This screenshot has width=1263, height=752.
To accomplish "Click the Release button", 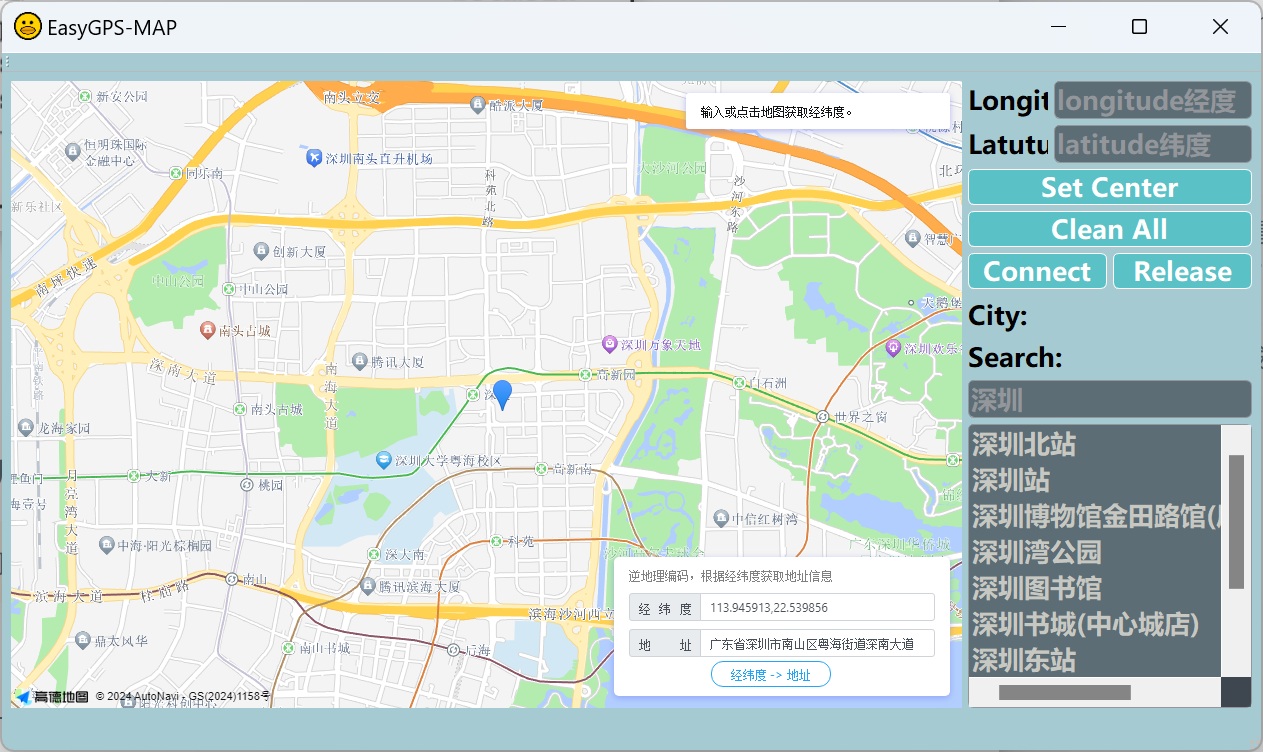I will pyautogui.click(x=1182, y=271).
